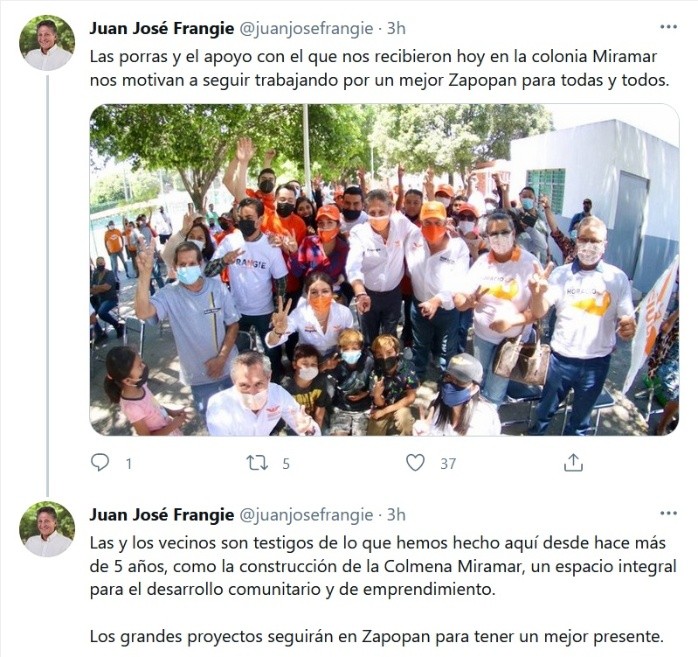Open the 3h timestamp of second tweet
The height and width of the screenshot is (657, 698).
(396, 515)
